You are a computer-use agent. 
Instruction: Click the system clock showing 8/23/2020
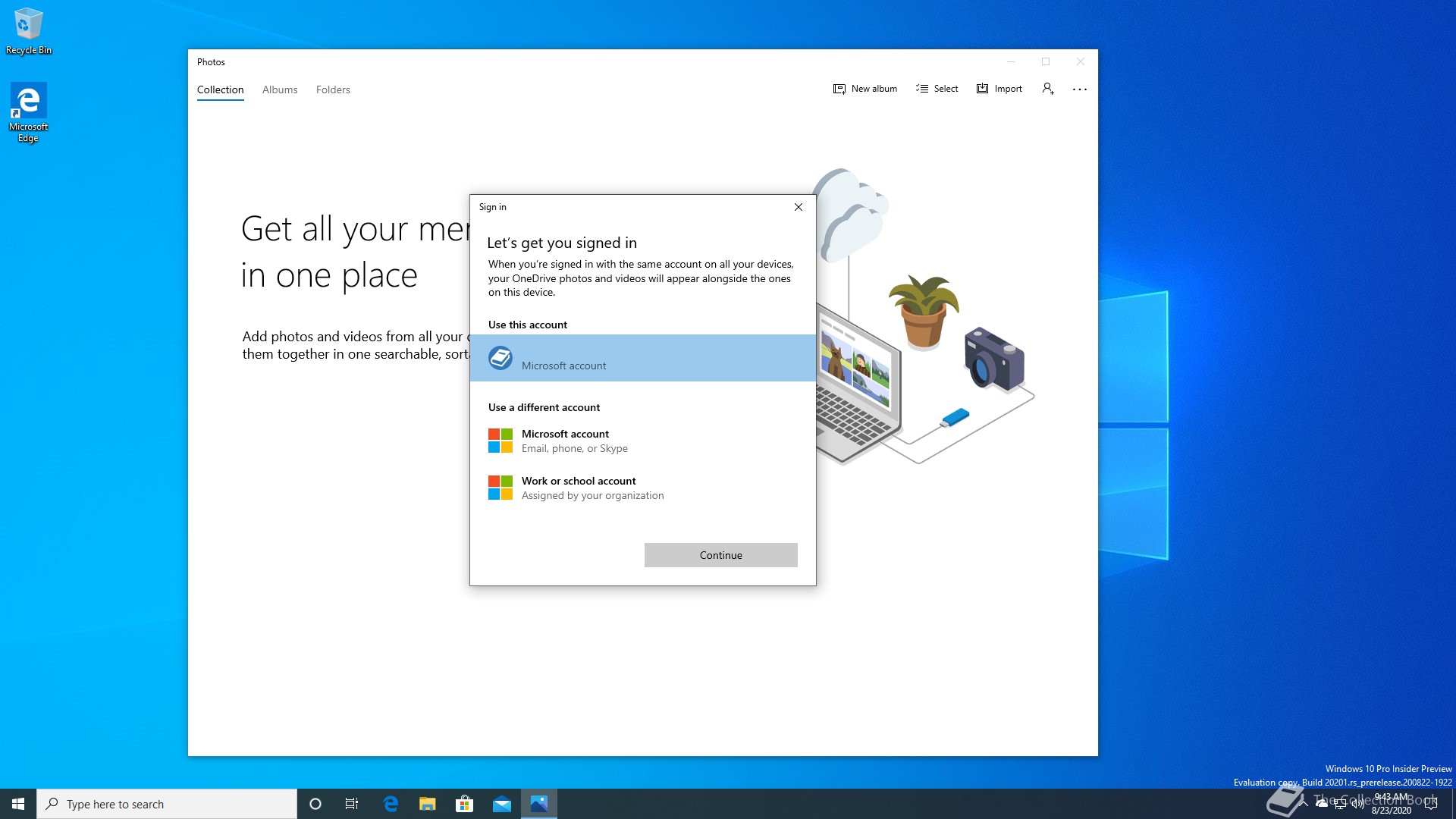pos(1392,804)
